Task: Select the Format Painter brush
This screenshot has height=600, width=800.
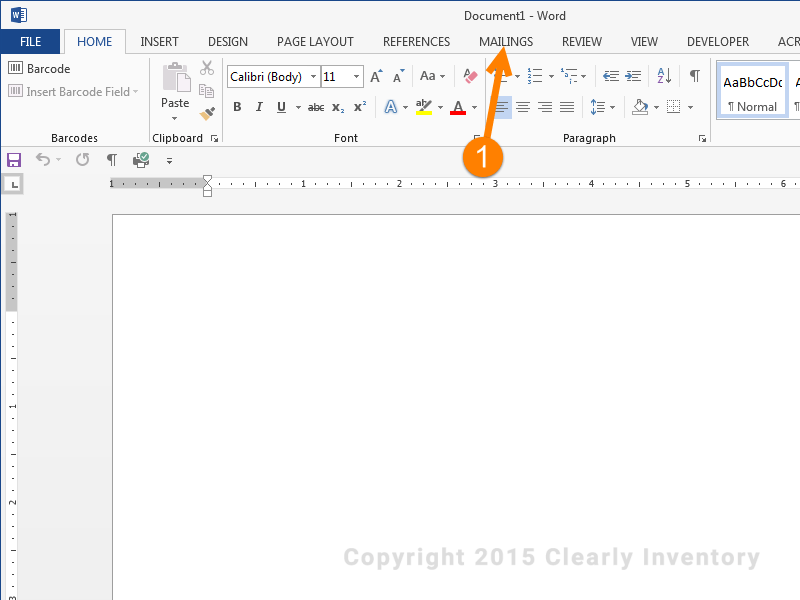Action: coord(207,113)
